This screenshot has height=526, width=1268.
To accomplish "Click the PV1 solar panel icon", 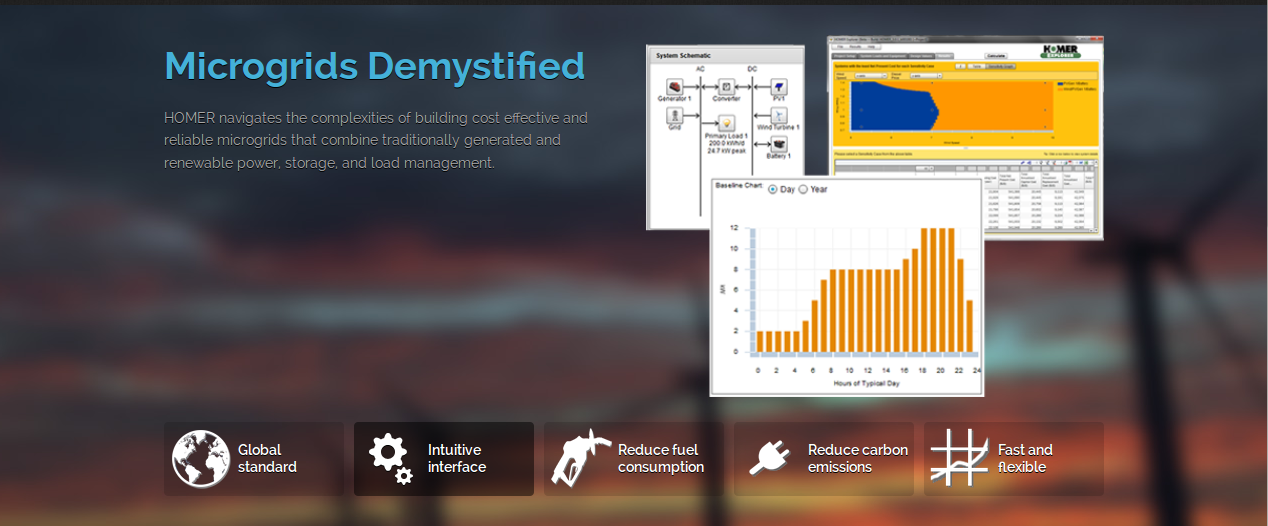I will [779, 87].
